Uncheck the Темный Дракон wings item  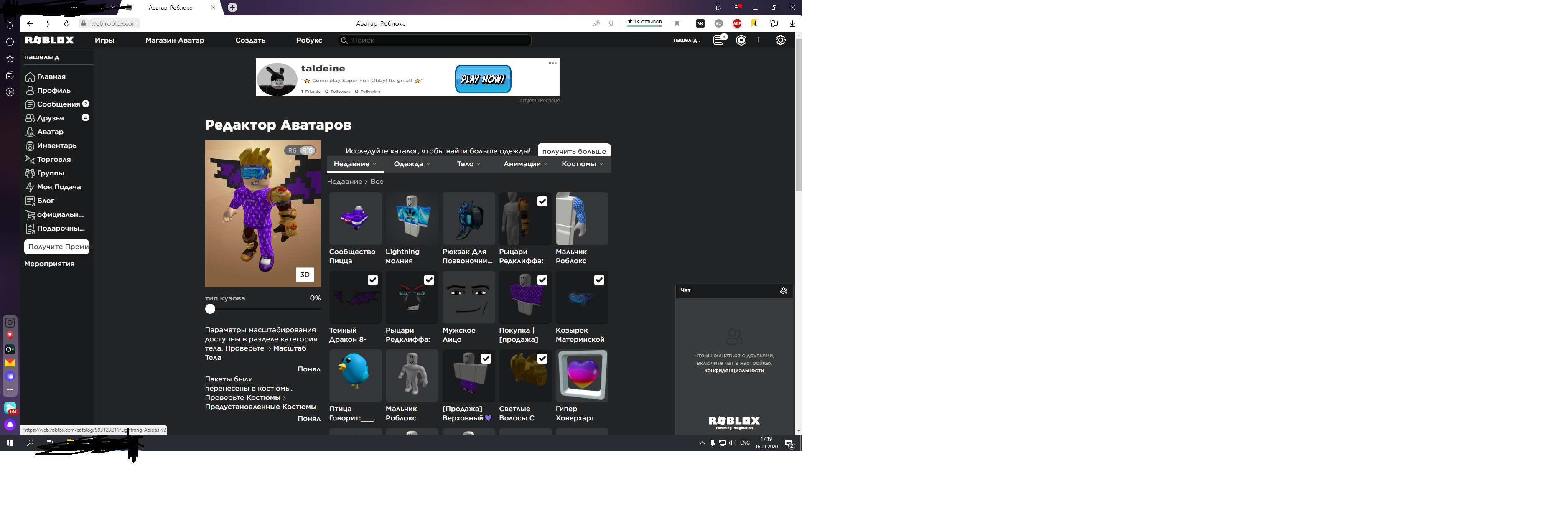[372, 280]
